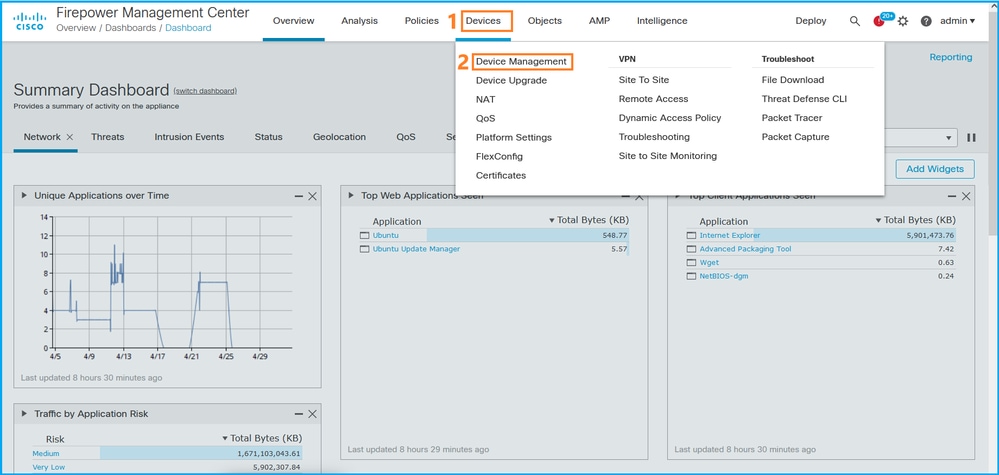Screen dimensions: 999x475
Task: Open the Intelligence menu
Action: (x=662, y=21)
